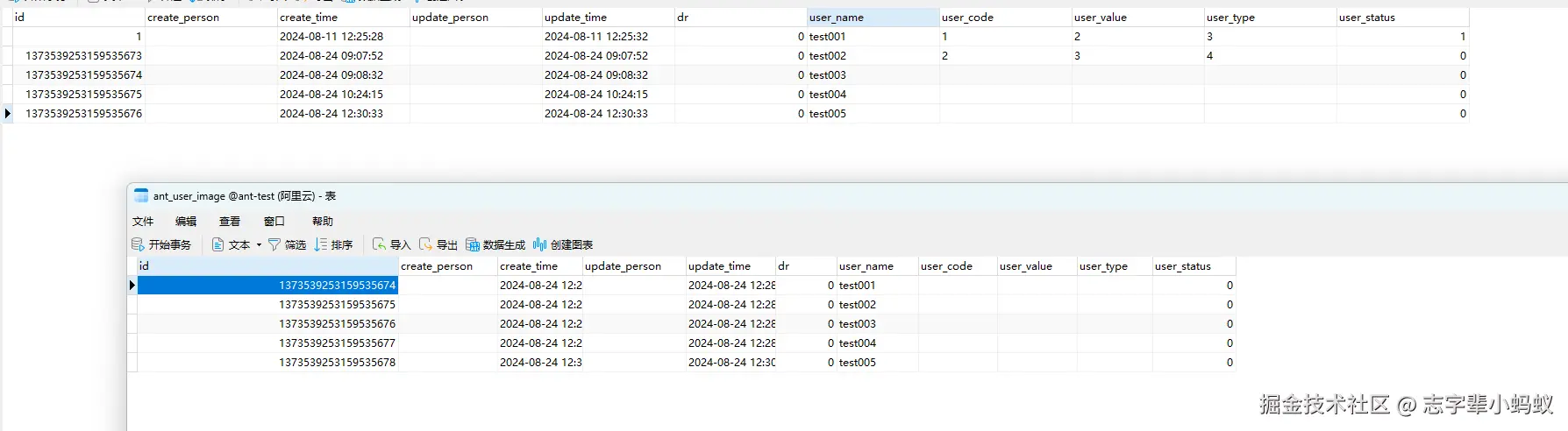Click user_status header in ant_user_image window
This screenshot has height=431, width=1568.
point(1194,266)
